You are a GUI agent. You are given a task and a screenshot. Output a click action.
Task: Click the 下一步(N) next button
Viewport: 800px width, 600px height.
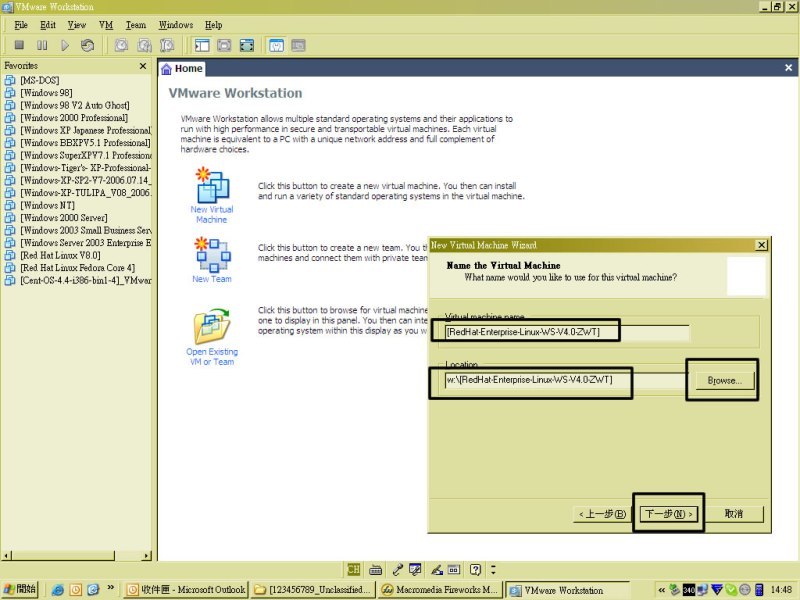pyautogui.click(x=669, y=514)
